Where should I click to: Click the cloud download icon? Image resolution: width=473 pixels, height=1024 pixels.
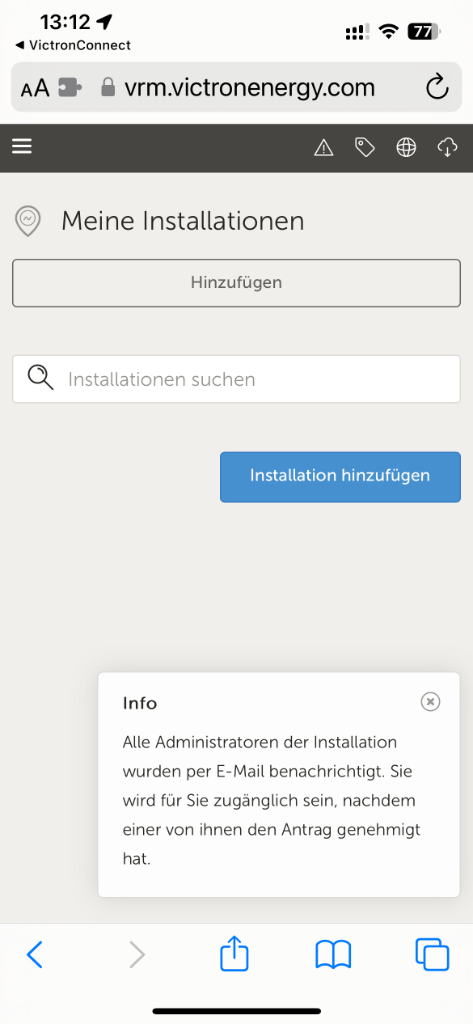pos(447,148)
